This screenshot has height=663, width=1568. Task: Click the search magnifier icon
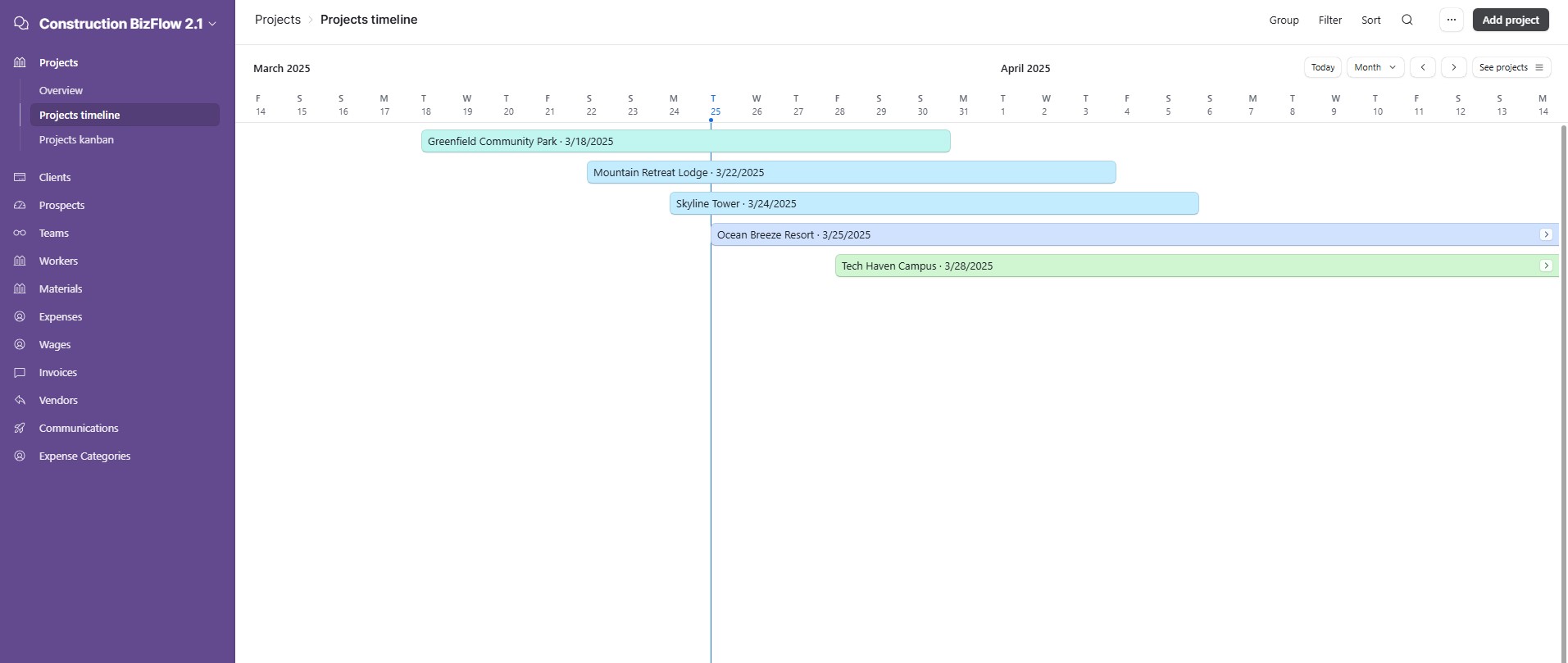pos(1407,20)
